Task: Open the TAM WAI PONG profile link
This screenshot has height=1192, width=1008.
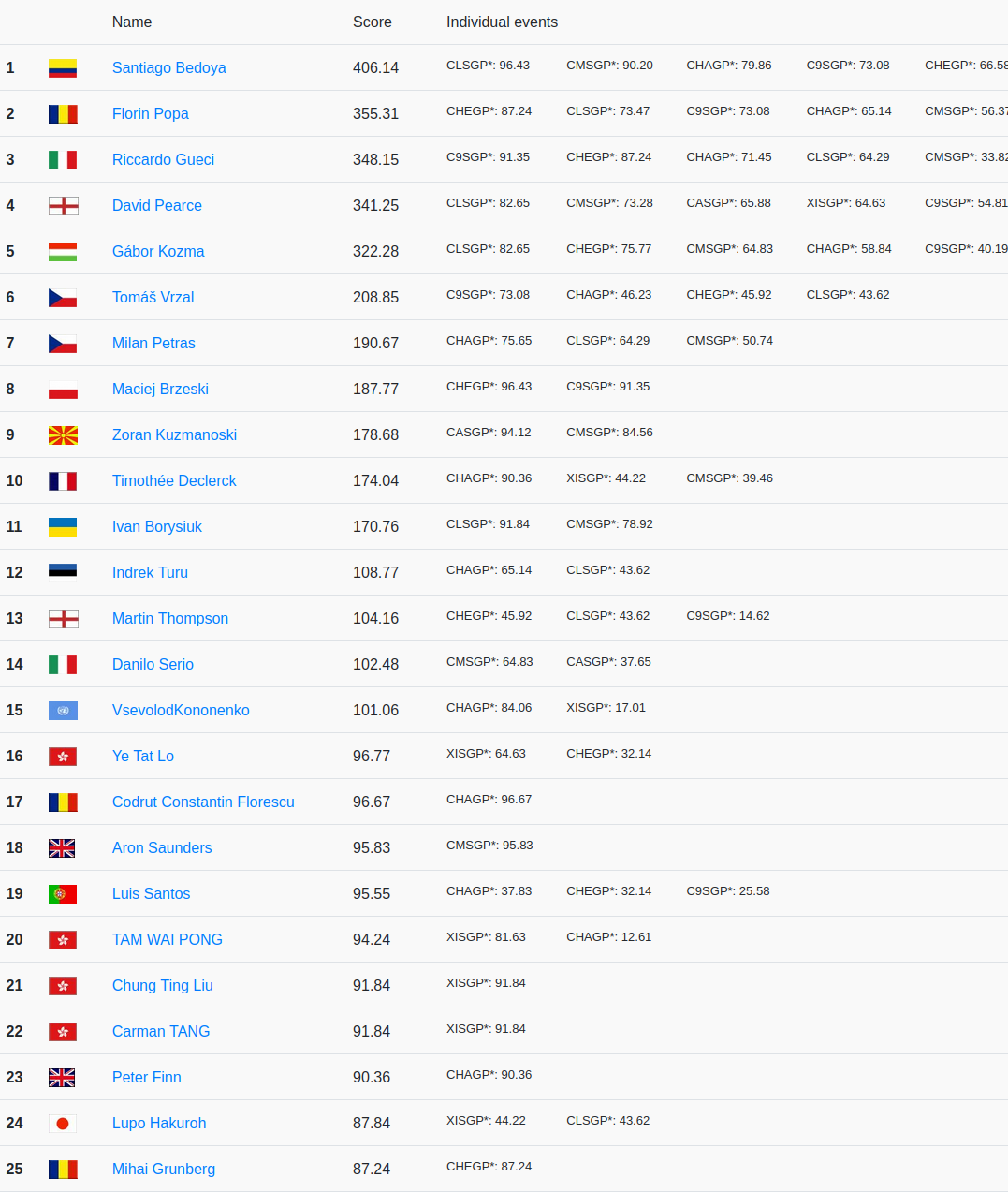Action: [167, 939]
